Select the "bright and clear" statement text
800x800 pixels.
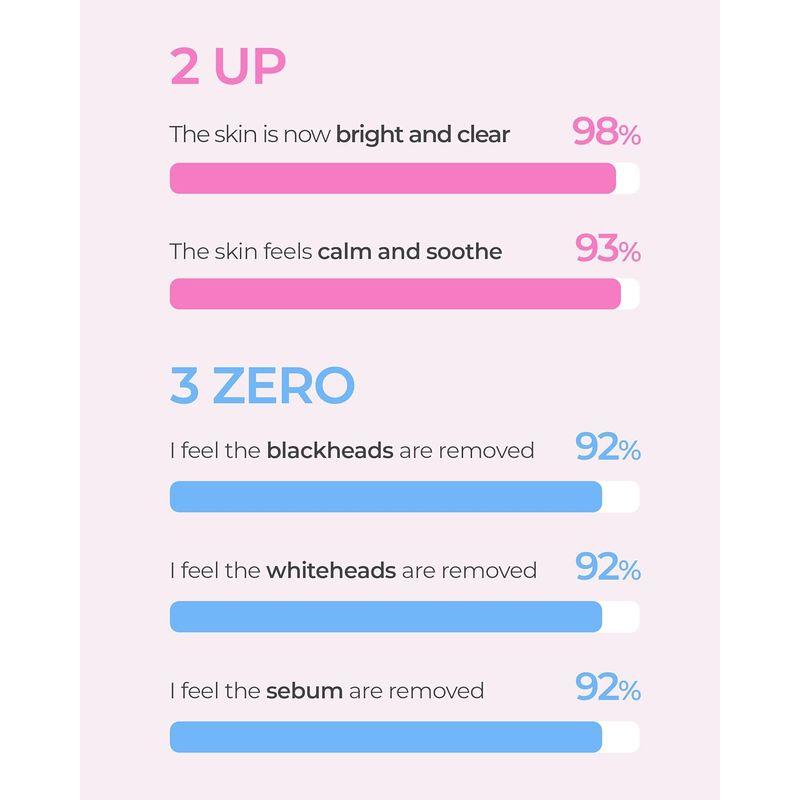pyautogui.click(x=340, y=134)
